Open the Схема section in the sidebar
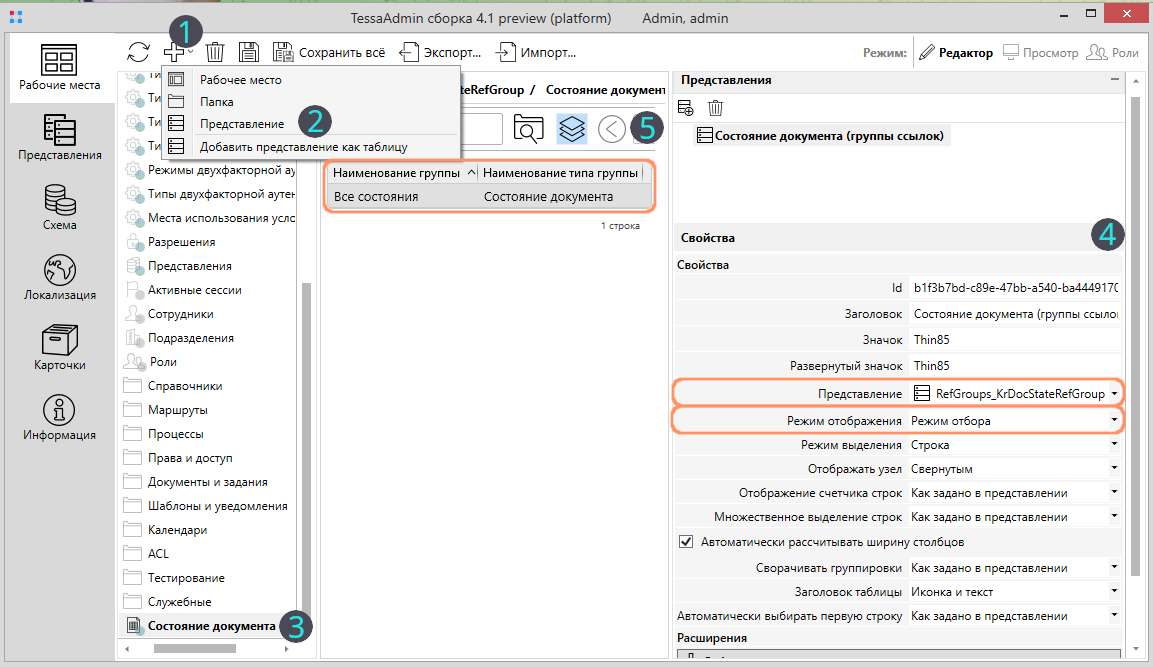1153x667 pixels. pos(59,207)
